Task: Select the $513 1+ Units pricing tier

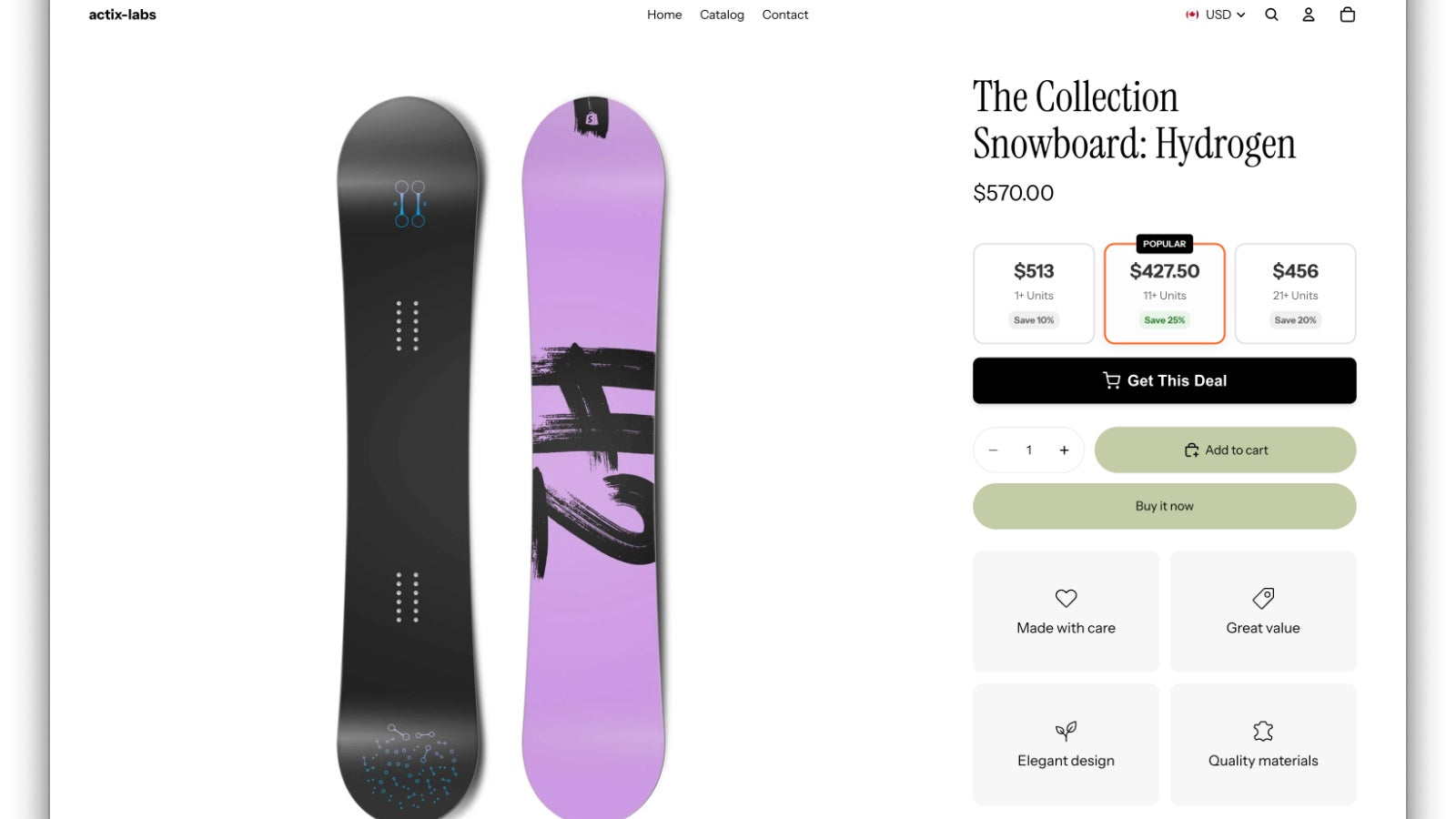Action: [1034, 293]
